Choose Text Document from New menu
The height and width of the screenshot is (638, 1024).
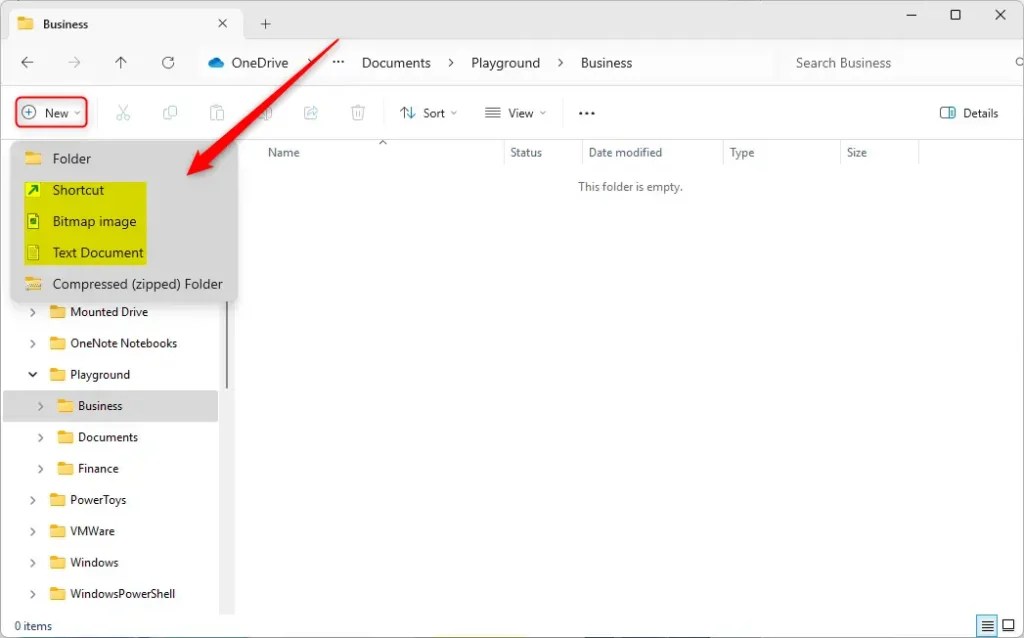(124, 253)
